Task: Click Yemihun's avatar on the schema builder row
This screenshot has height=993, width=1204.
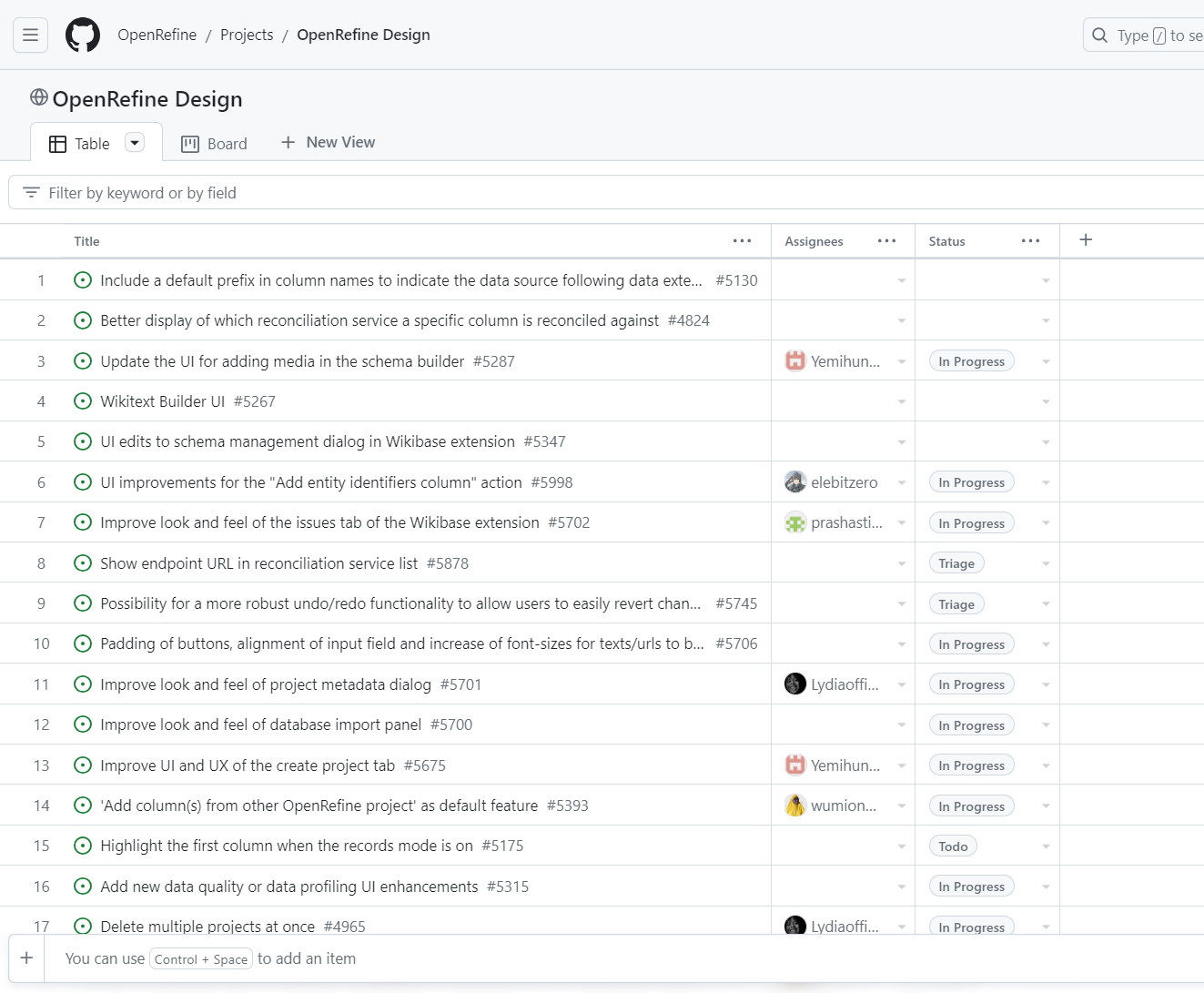Action: click(x=795, y=360)
